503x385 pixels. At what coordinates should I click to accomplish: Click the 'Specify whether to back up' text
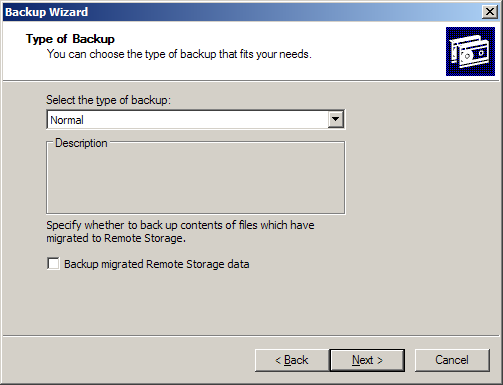coord(180,225)
